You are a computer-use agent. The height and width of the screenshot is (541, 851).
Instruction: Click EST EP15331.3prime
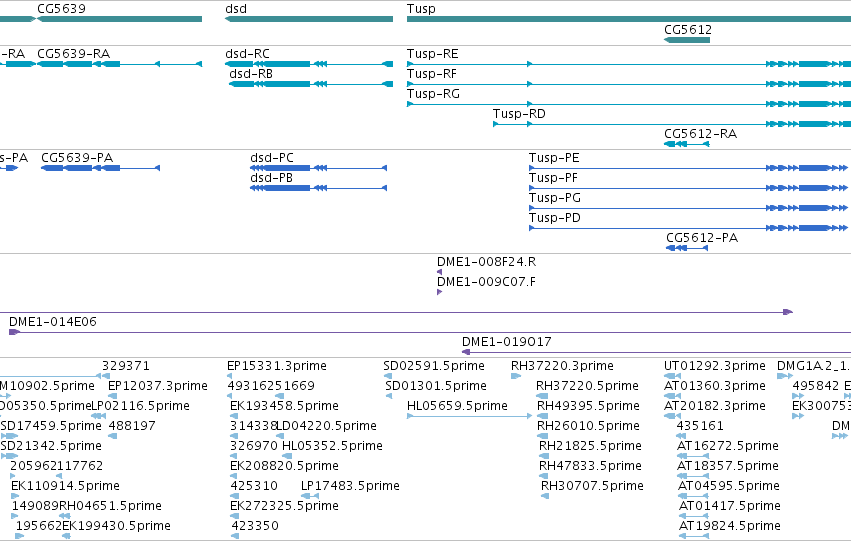(277, 366)
